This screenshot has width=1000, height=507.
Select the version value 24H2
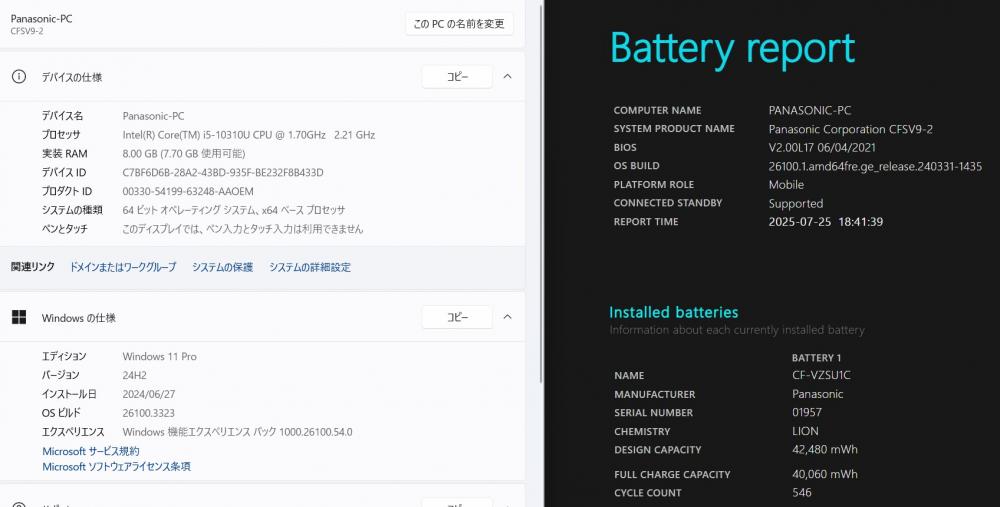(135, 375)
